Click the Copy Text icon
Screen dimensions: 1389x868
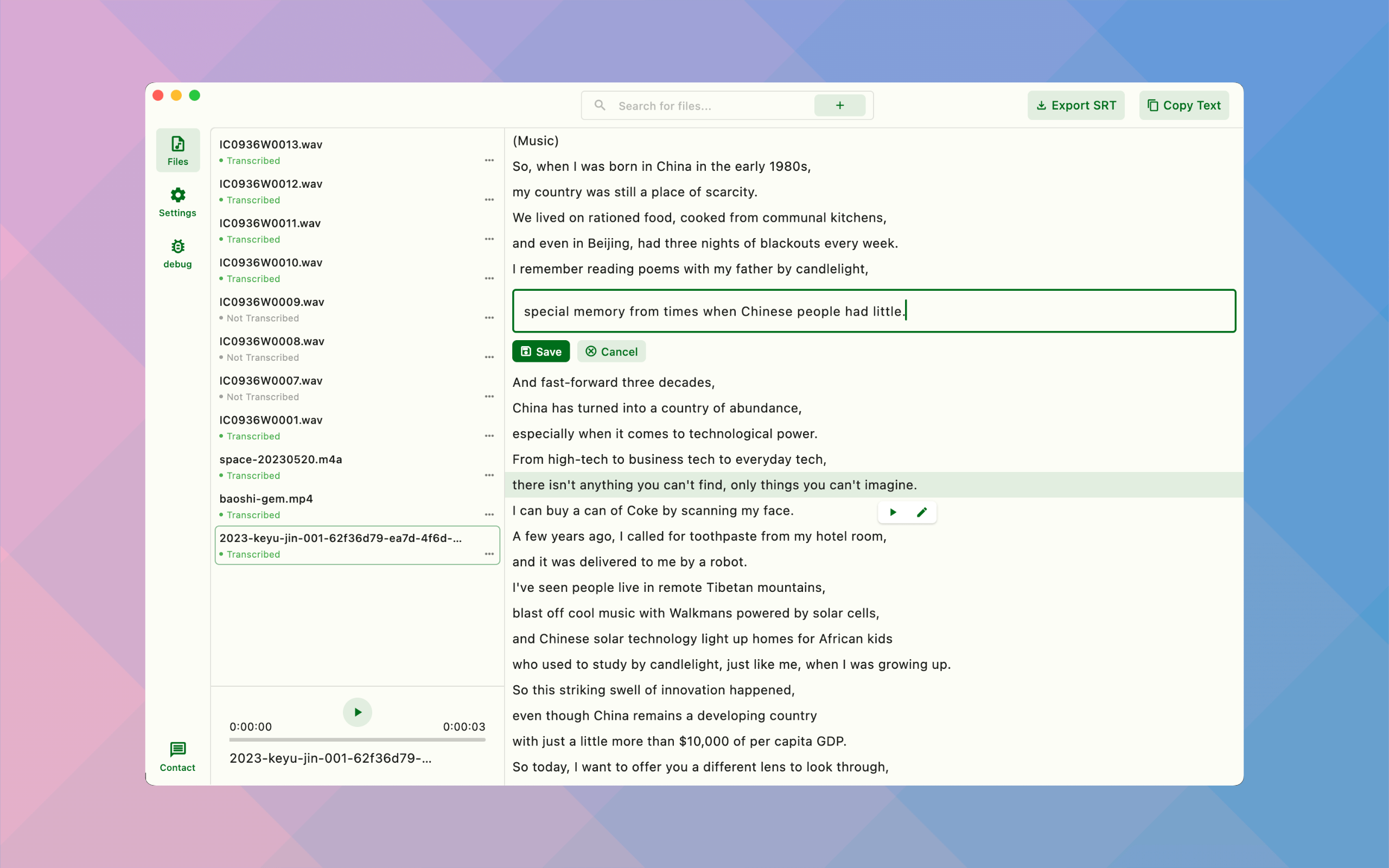1152,105
